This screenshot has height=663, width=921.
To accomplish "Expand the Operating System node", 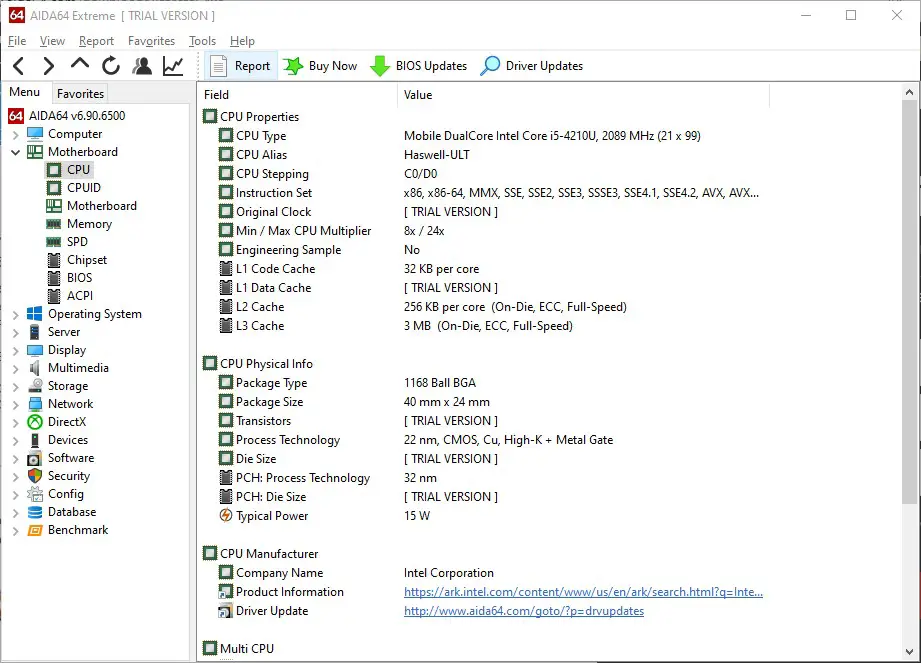I will click(16, 315).
